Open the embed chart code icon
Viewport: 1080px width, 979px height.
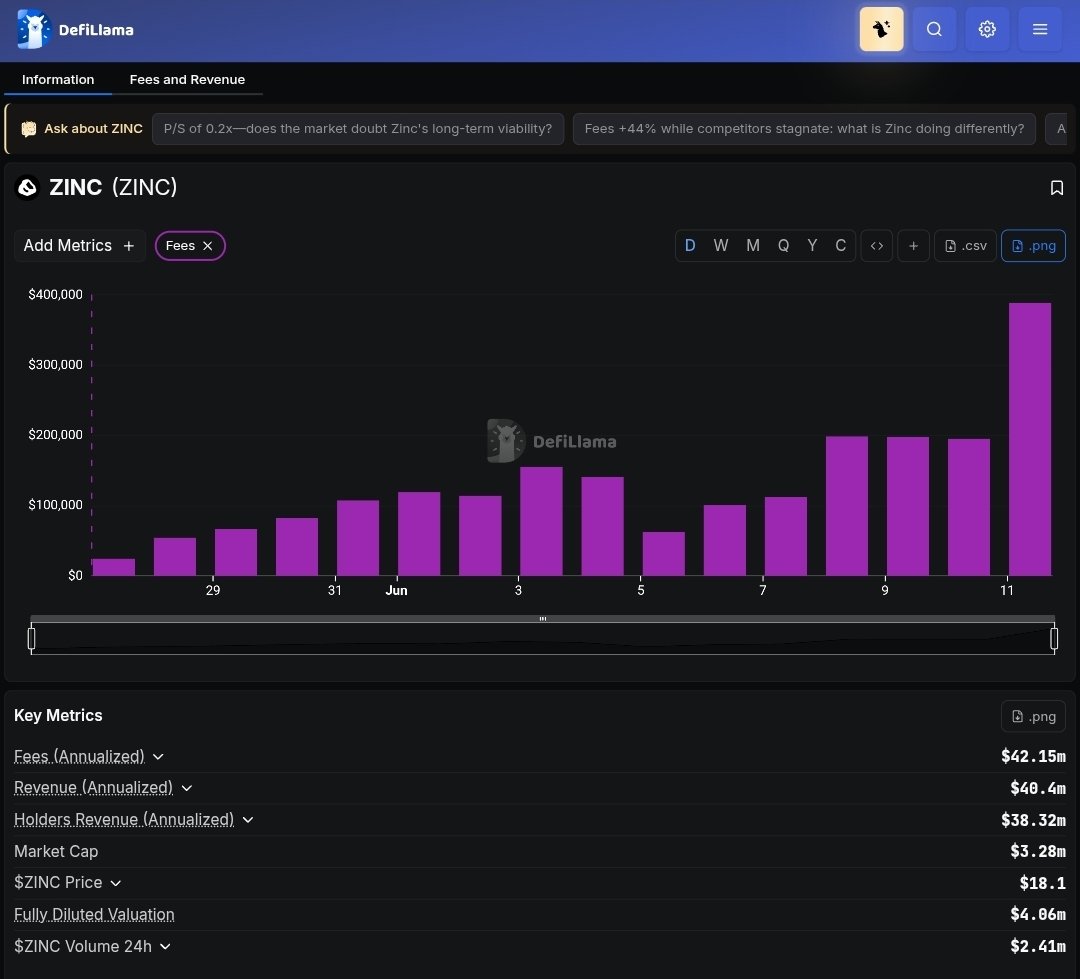tap(877, 246)
